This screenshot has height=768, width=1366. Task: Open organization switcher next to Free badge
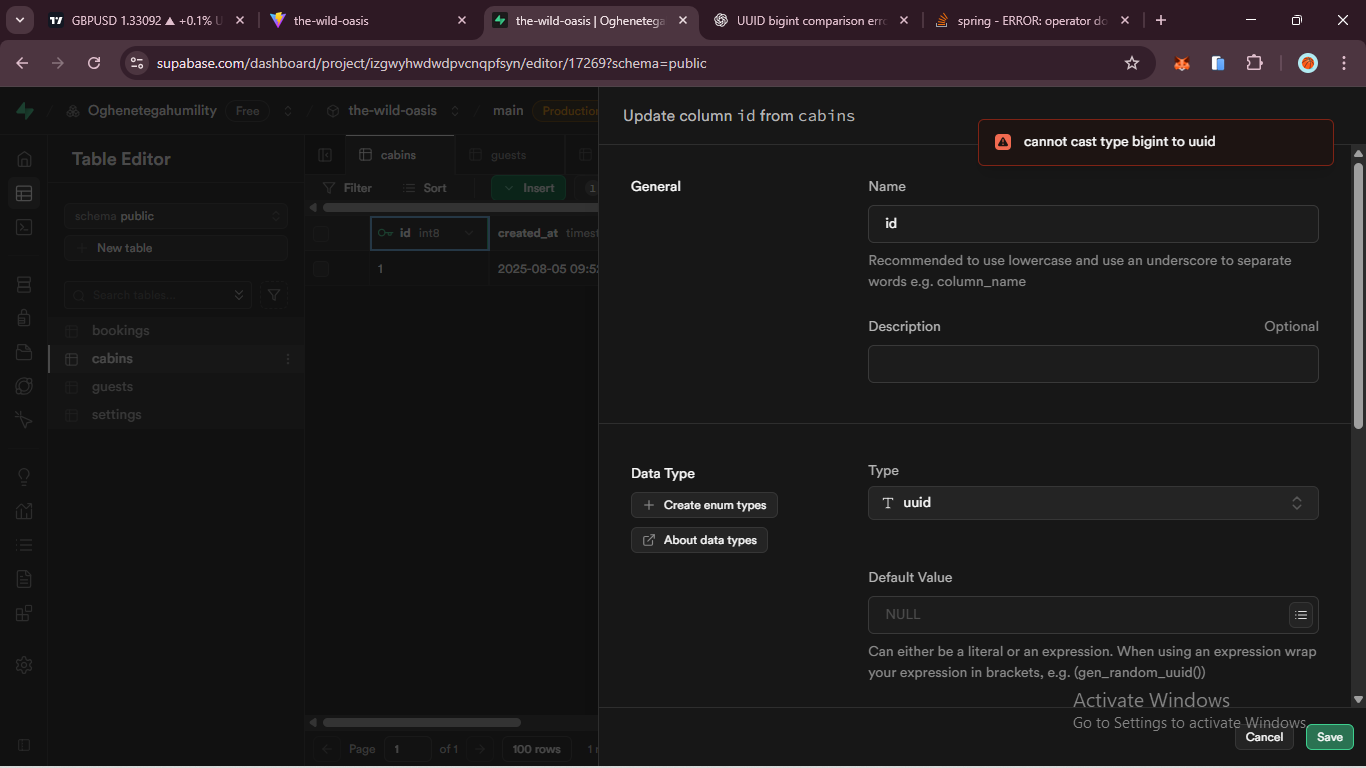[x=288, y=111]
